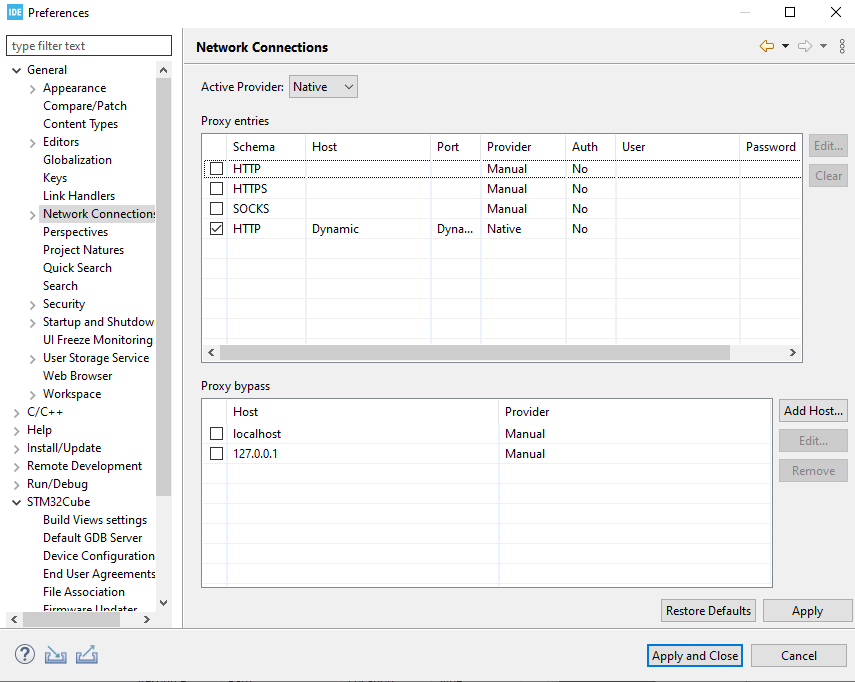Select Content Types in the tree
The width and height of the screenshot is (855, 682).
point(80,124)
